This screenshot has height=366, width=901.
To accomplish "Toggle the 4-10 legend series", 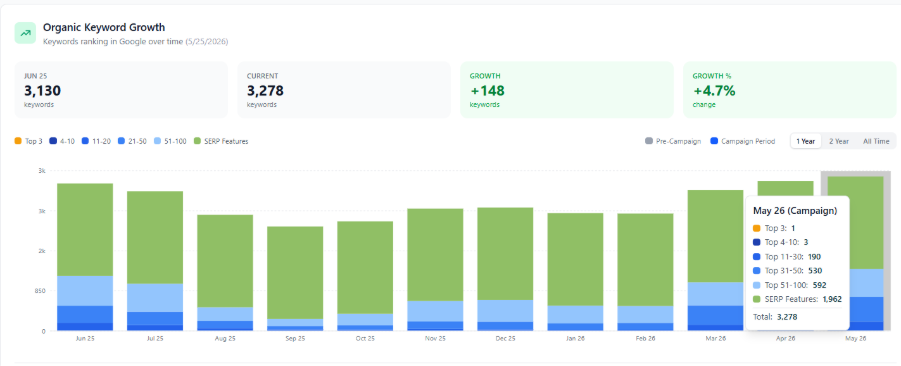I will [x=61, y=141].
